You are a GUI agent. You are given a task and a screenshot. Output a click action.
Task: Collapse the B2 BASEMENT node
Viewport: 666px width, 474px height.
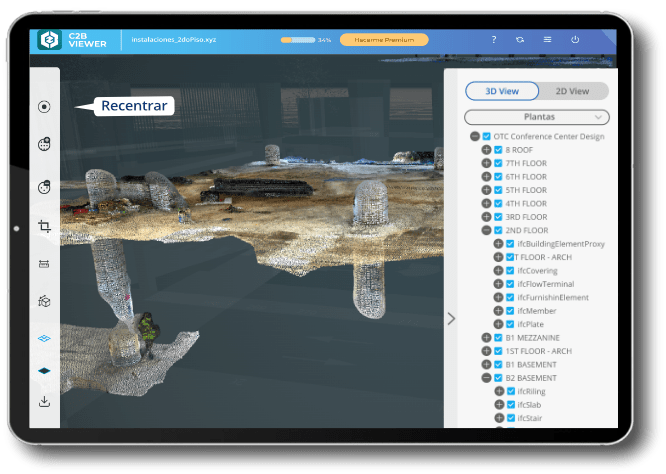pyautogui.click(x=486, y=378)
